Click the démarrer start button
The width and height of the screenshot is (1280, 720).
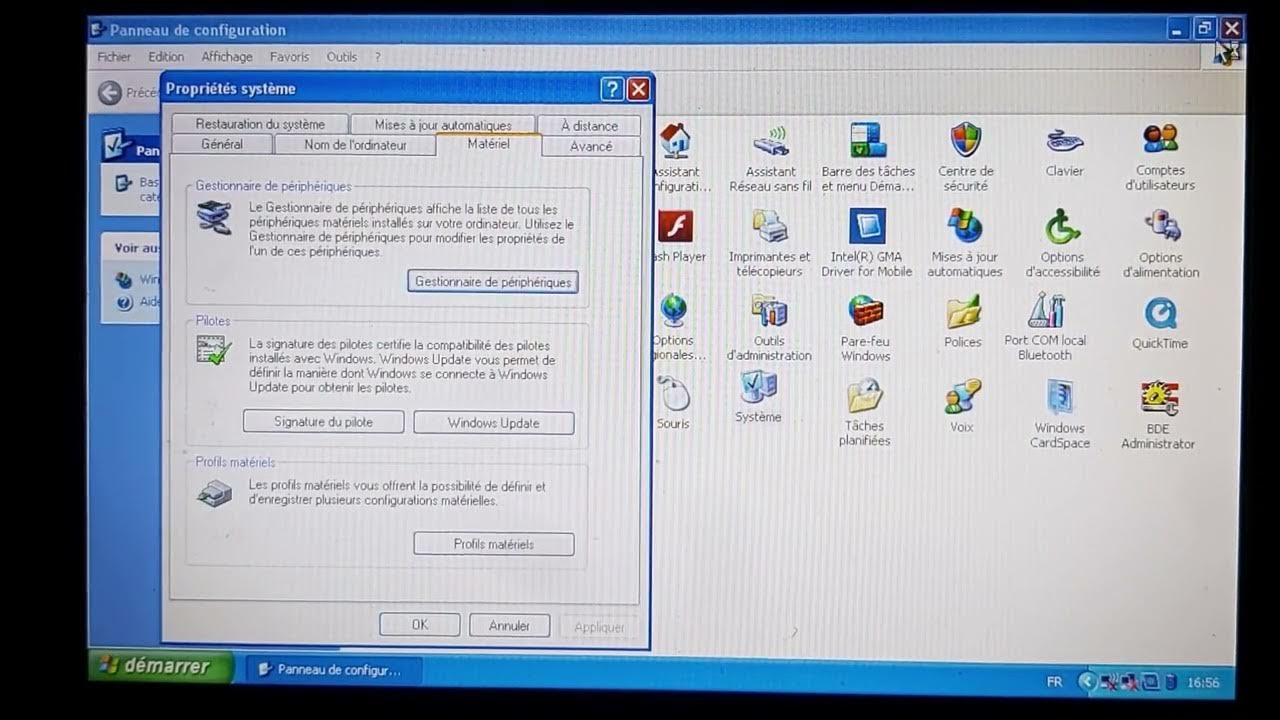[161, 666]
